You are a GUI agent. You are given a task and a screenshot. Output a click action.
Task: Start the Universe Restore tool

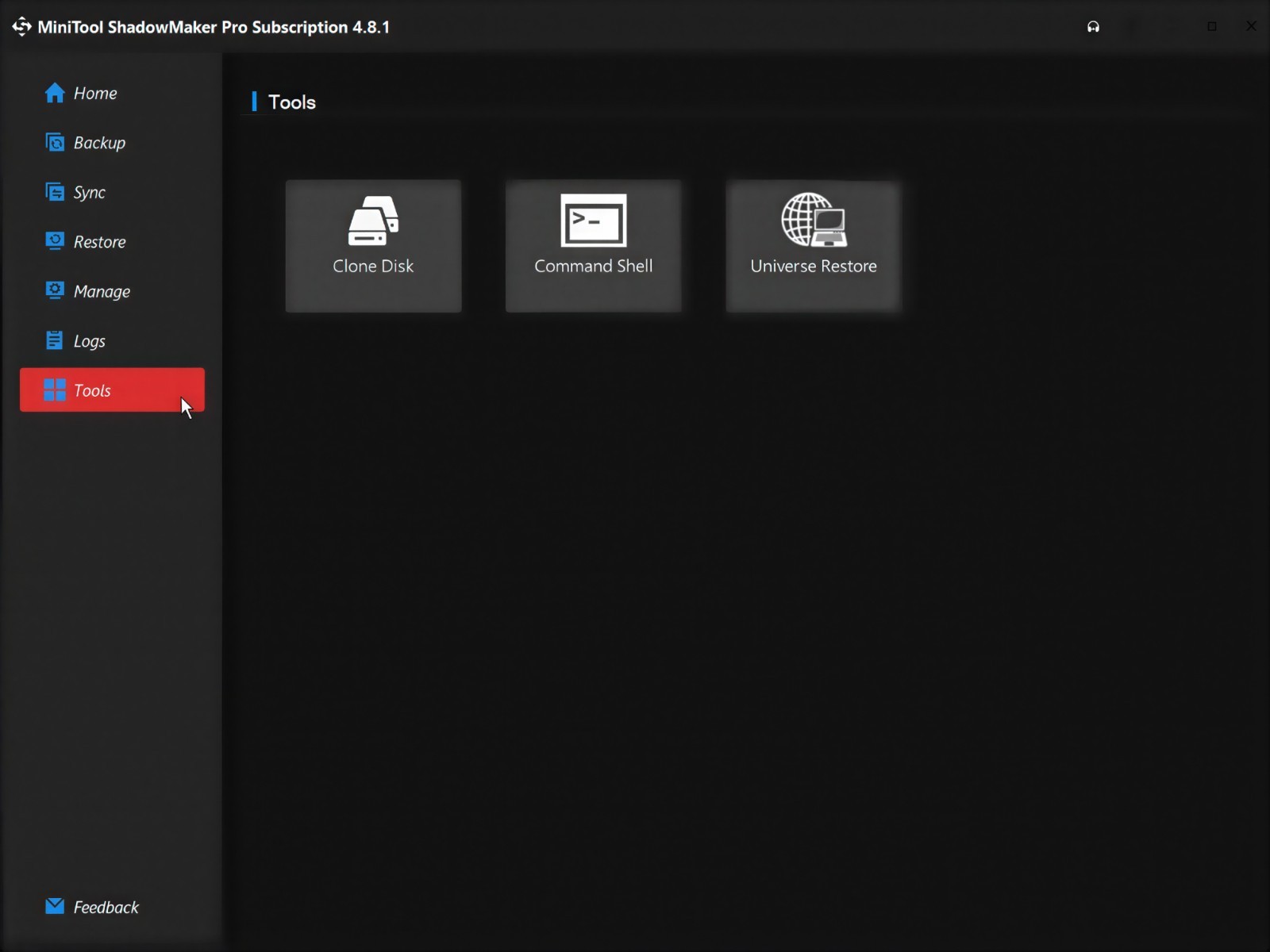click(814, 246)
